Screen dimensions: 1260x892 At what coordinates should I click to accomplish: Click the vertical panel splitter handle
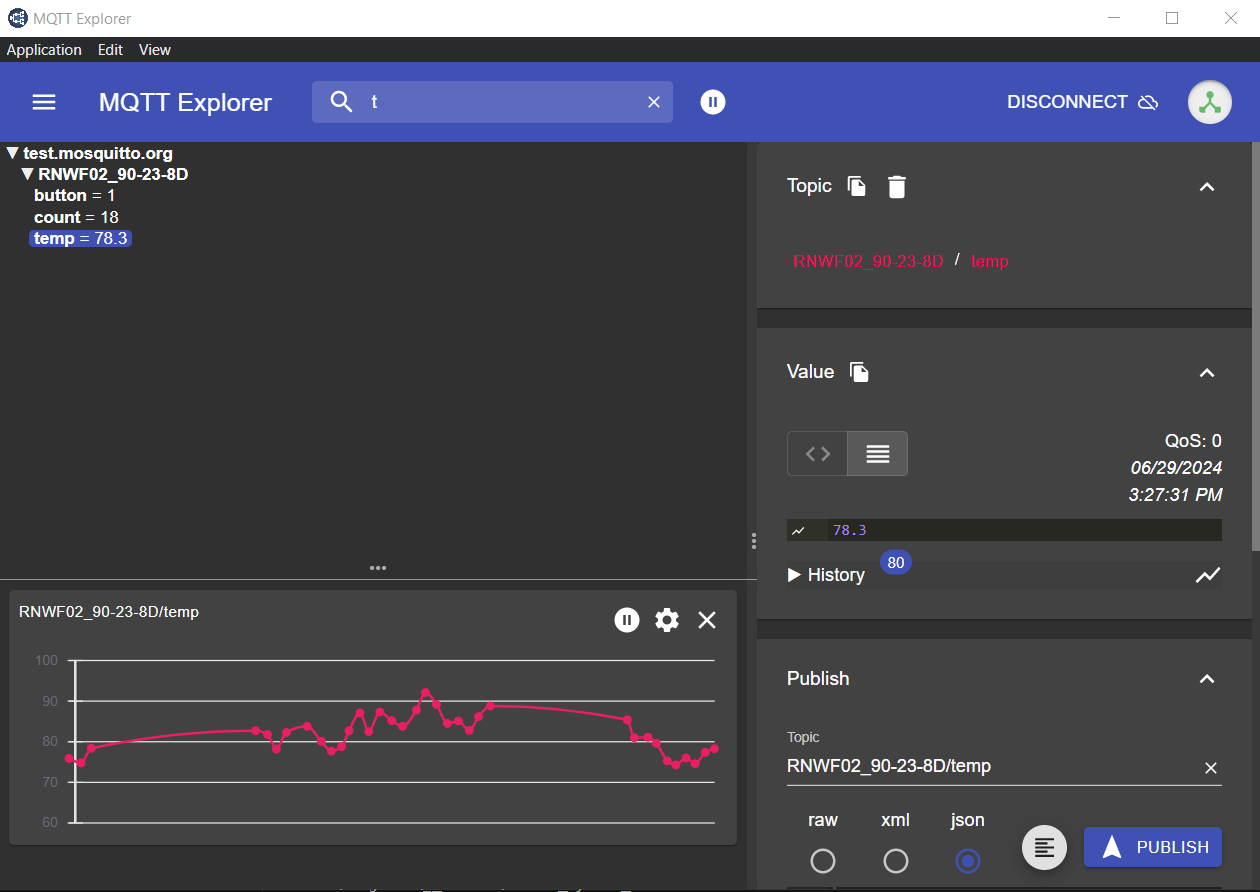click(753, 541)
